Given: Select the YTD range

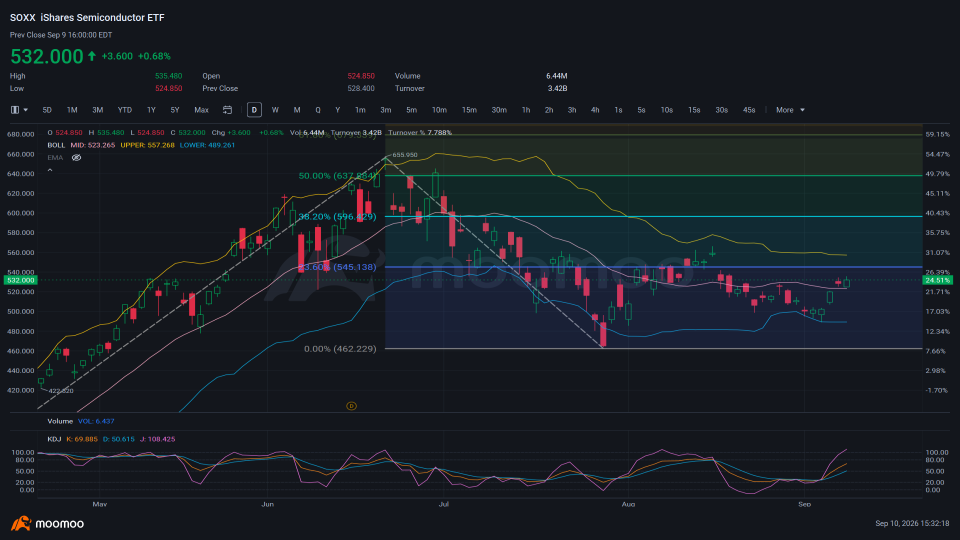Looking at the screenshot, I should click(125, 110).
